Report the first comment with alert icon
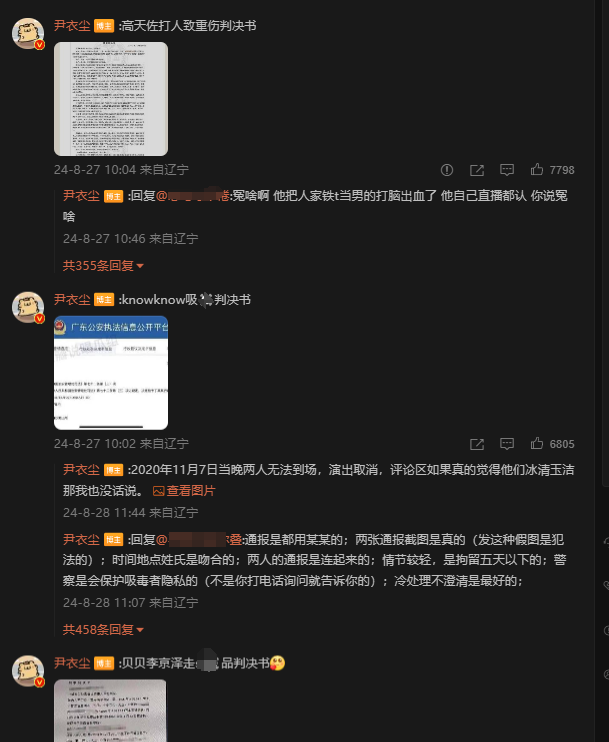609x742 pixels. point(447,170)
